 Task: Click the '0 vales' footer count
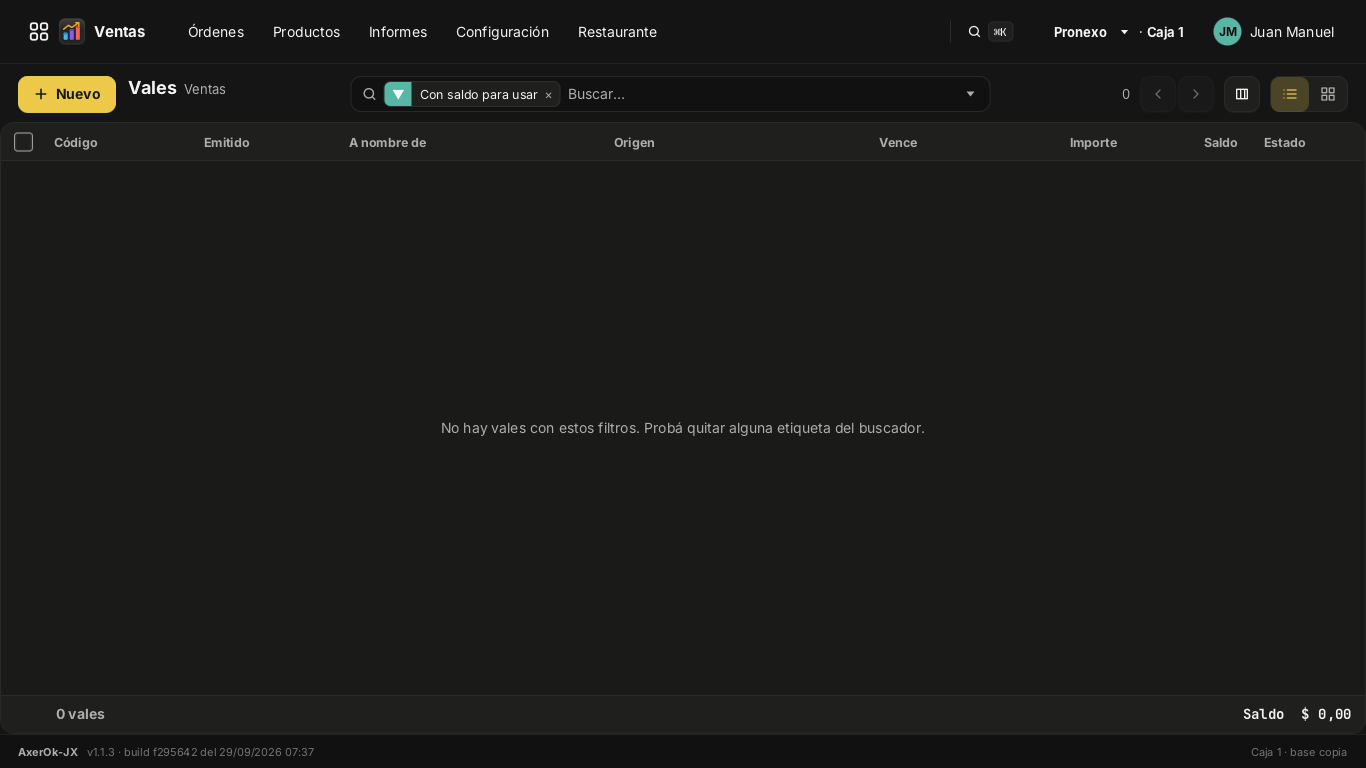tap(80, 714)
